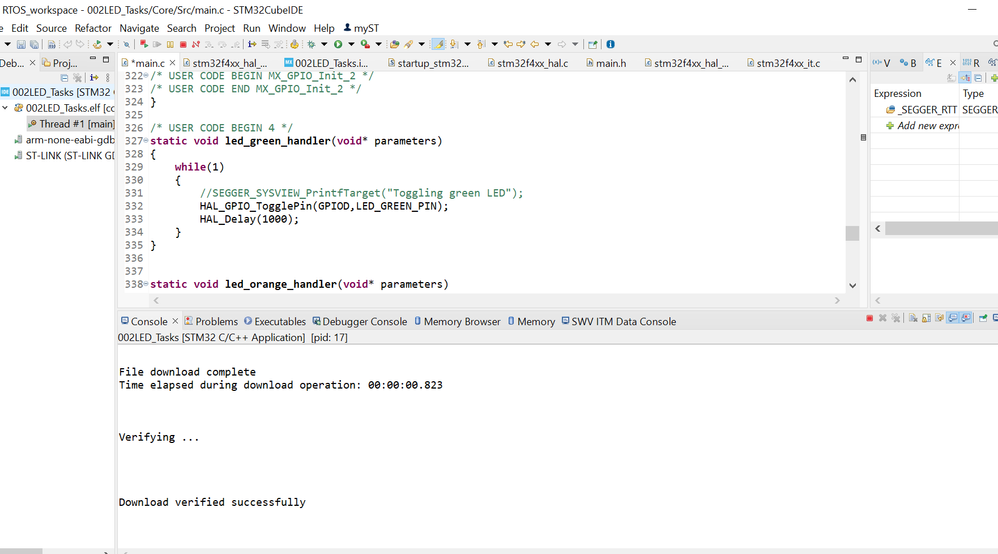Open the 002LED_Tasks.ioc editor tab
This screenshot has width=998, height=554.
tap(326, 63)
